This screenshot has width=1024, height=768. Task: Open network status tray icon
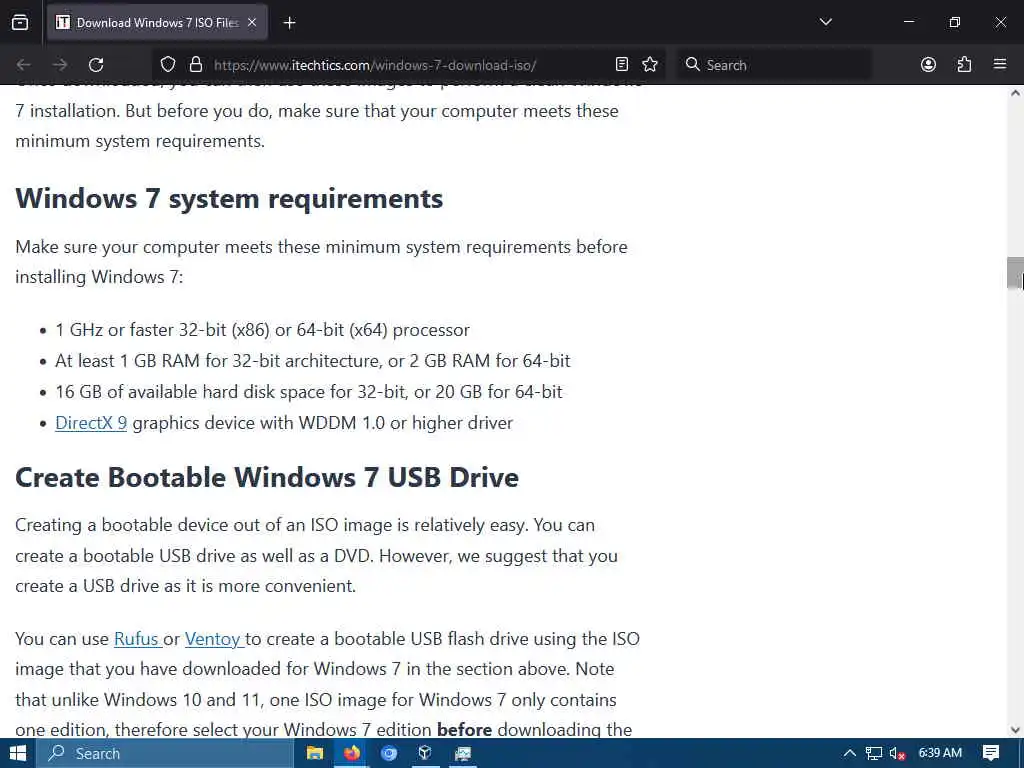(x=874, y=754)
